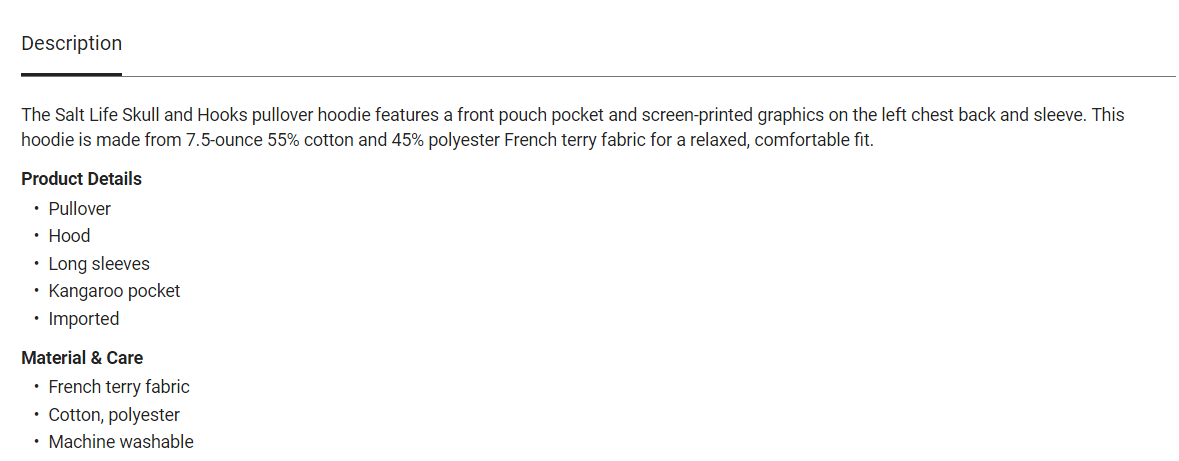Click the dark underline beneath Description tab
Image resolution: width=1179 pixels, height=461 pixels.
(x=71, y=74)
